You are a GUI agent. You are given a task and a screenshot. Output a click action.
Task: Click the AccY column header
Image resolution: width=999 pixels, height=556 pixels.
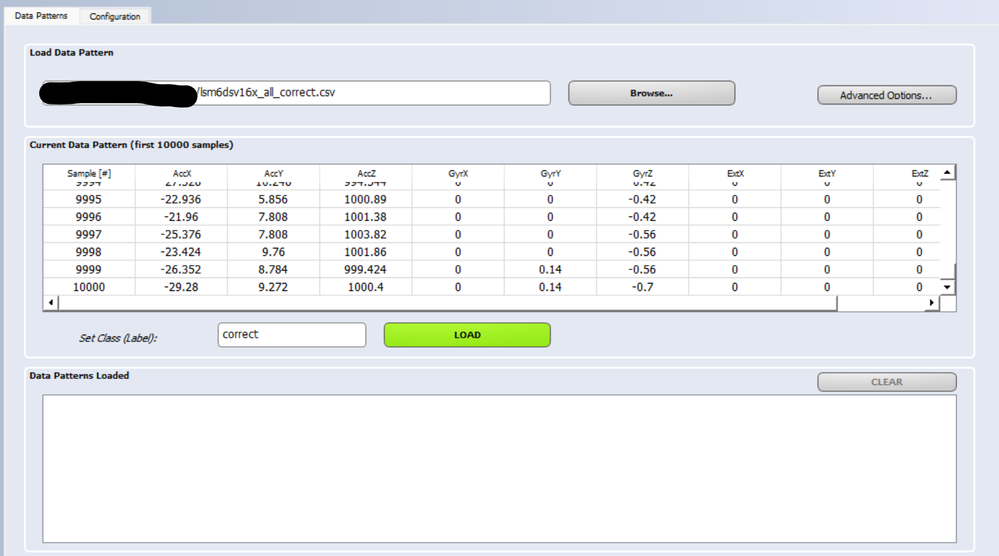coord(273,173)
